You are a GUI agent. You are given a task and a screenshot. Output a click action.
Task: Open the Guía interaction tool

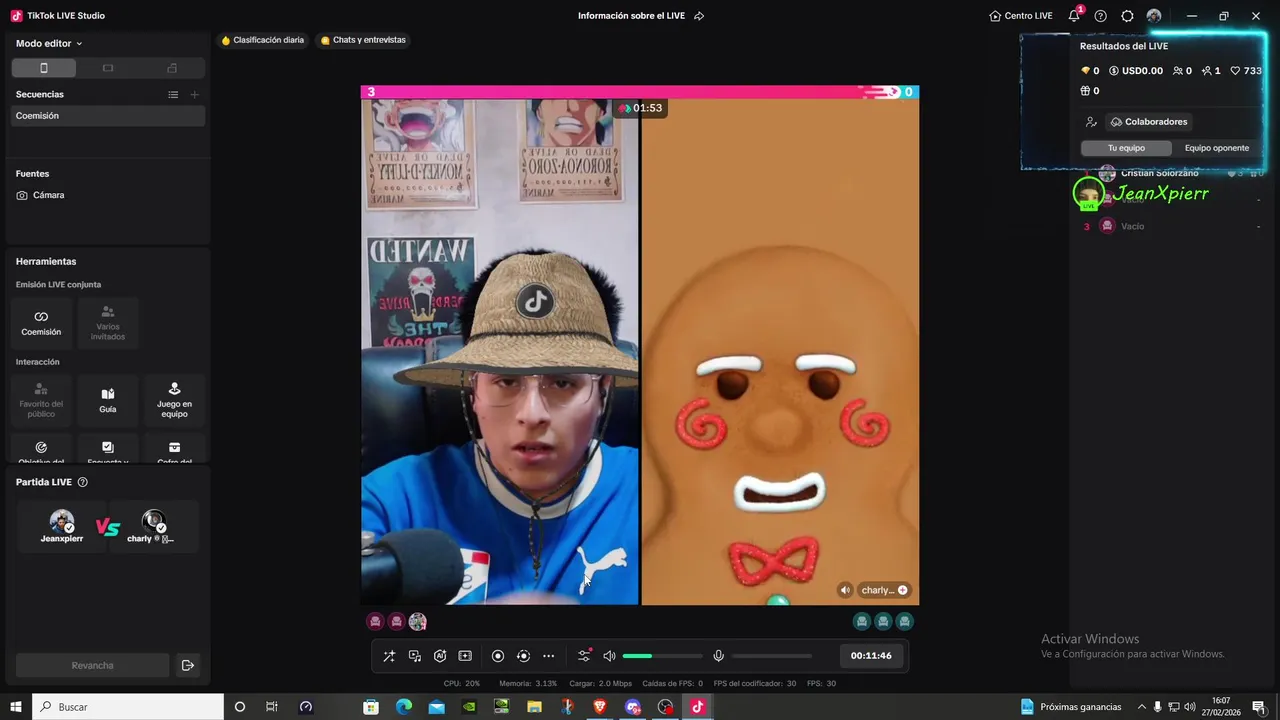(x=108, y=399)
